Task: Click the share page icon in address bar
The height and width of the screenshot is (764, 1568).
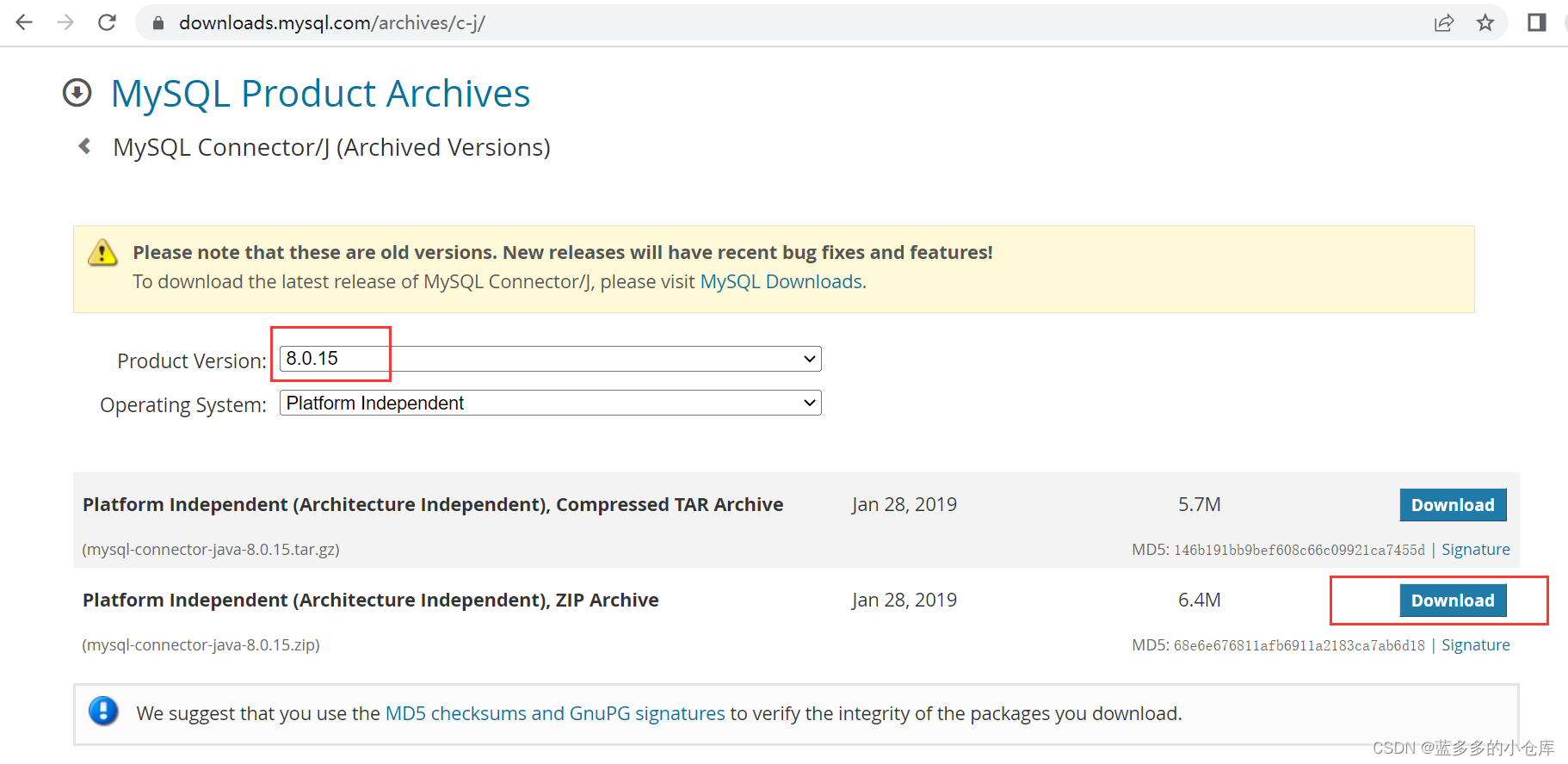Action: [x=1444, y=23]
